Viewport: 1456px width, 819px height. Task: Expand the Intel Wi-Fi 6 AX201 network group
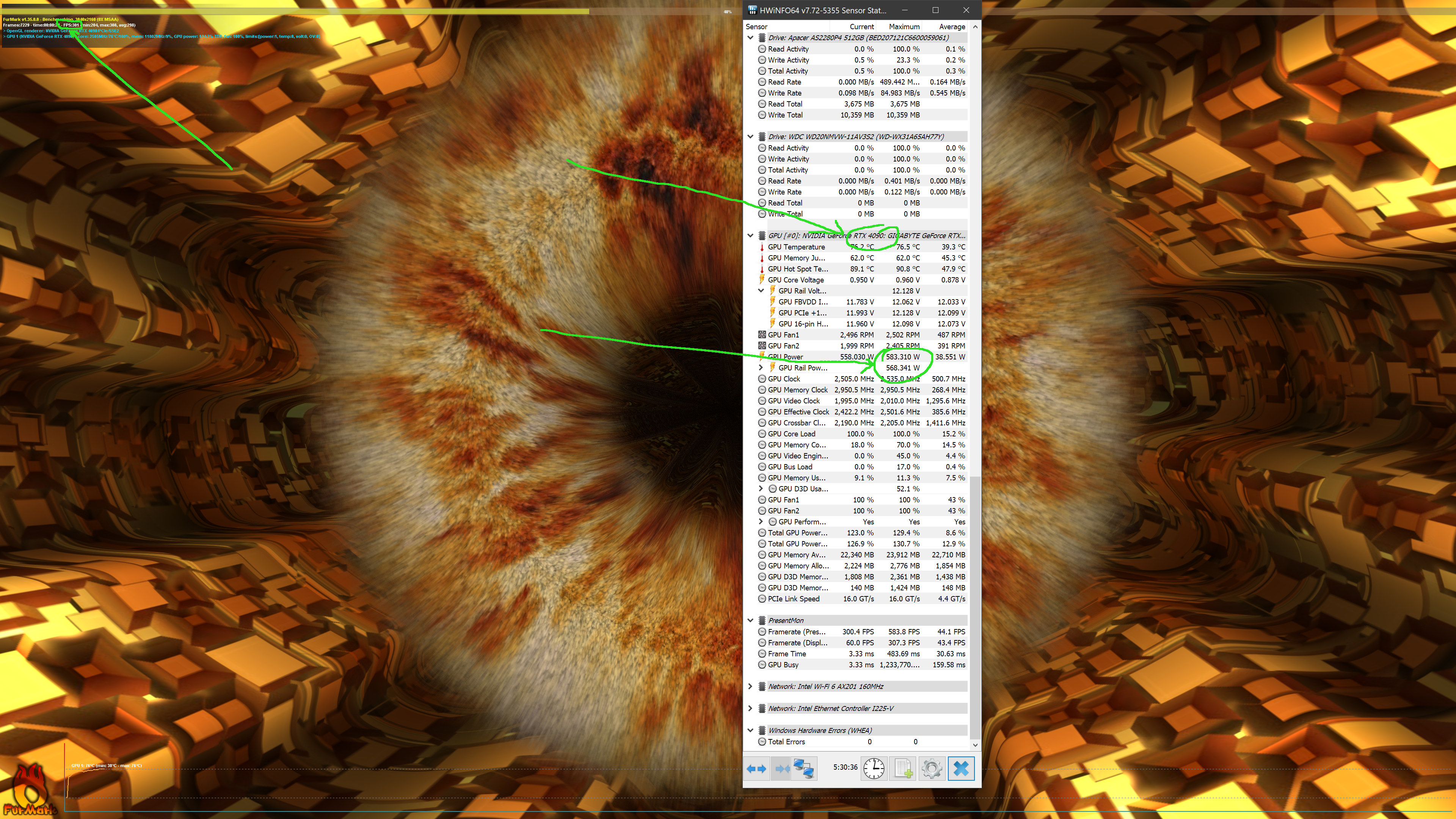(x=751, y=687)
